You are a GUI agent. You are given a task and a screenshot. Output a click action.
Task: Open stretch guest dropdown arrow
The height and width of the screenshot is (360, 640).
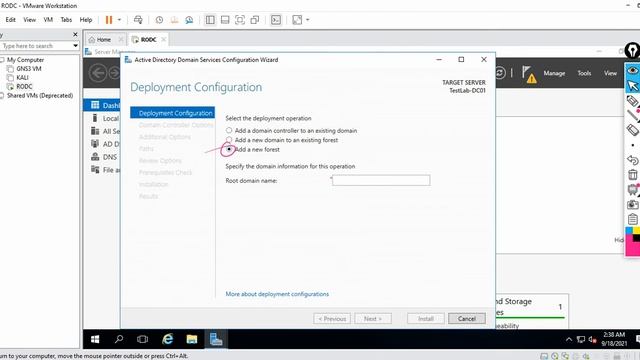[308, 20]
